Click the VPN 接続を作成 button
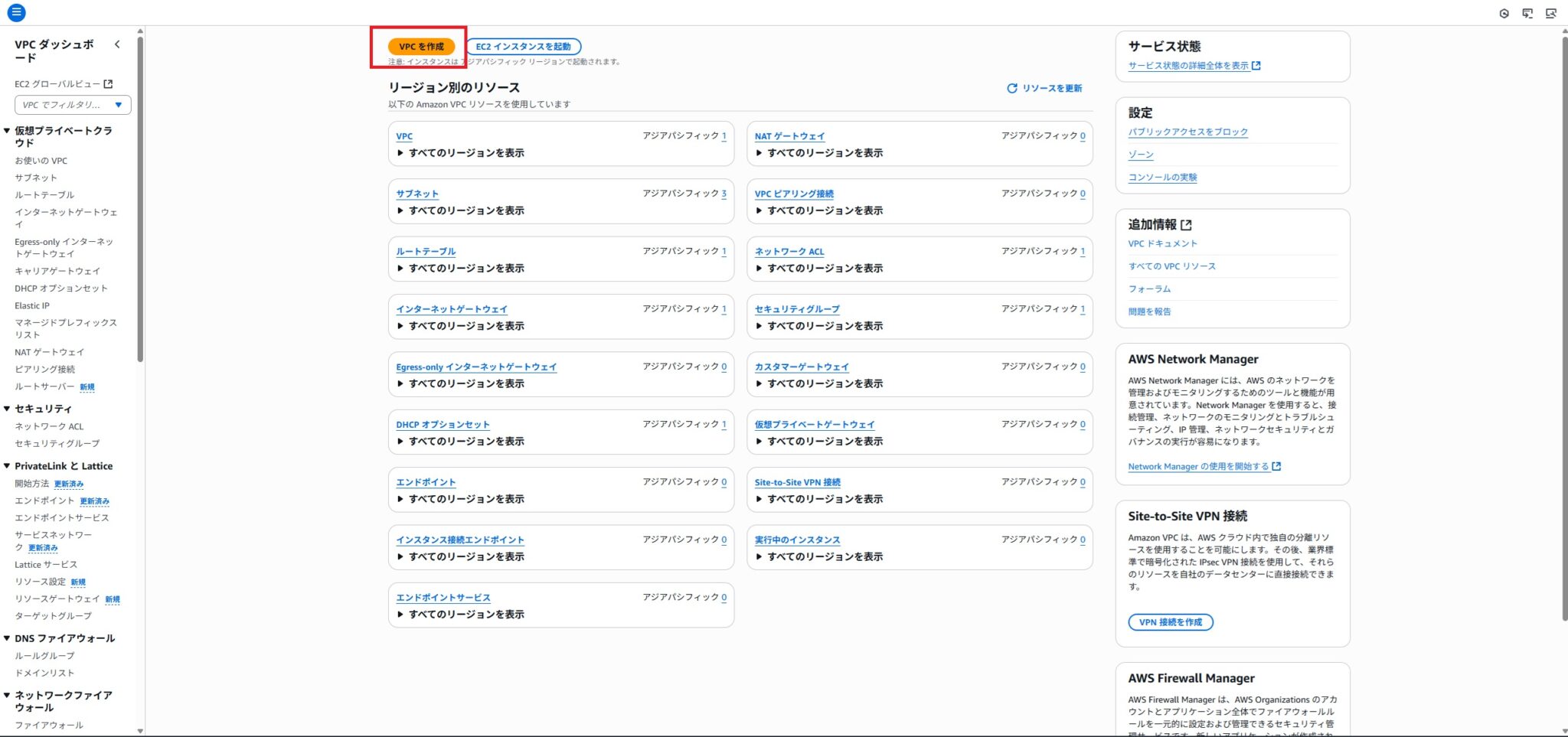 click(1171, 622)
